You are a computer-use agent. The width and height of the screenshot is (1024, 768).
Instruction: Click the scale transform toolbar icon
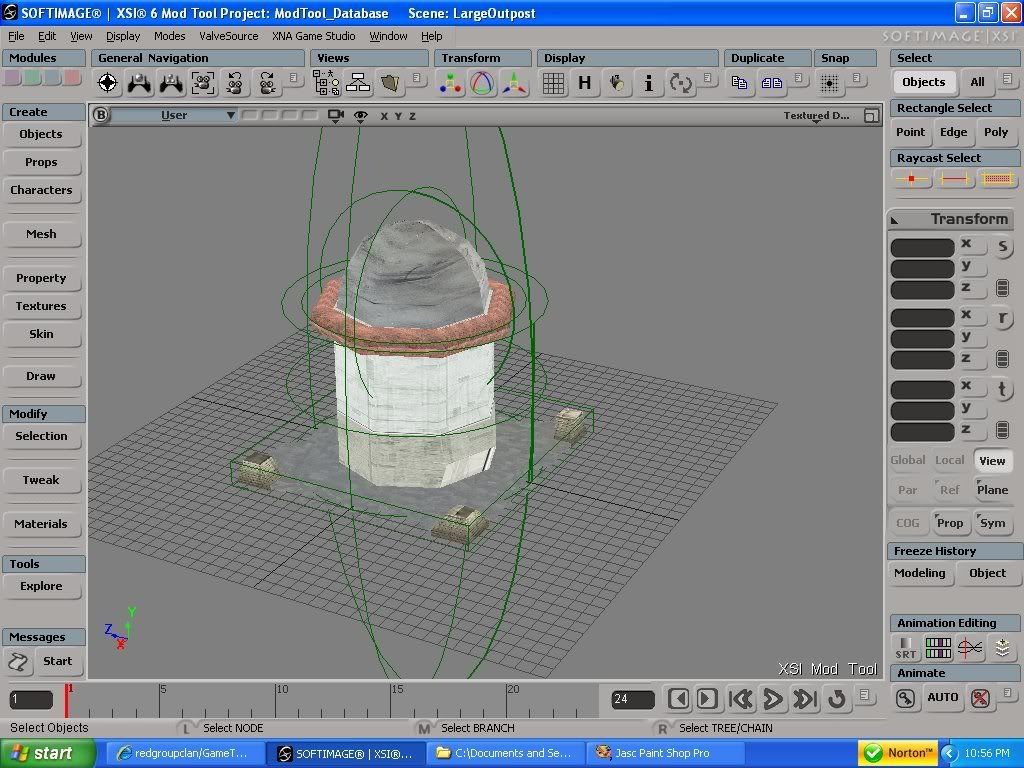click(x=451, y=83)
